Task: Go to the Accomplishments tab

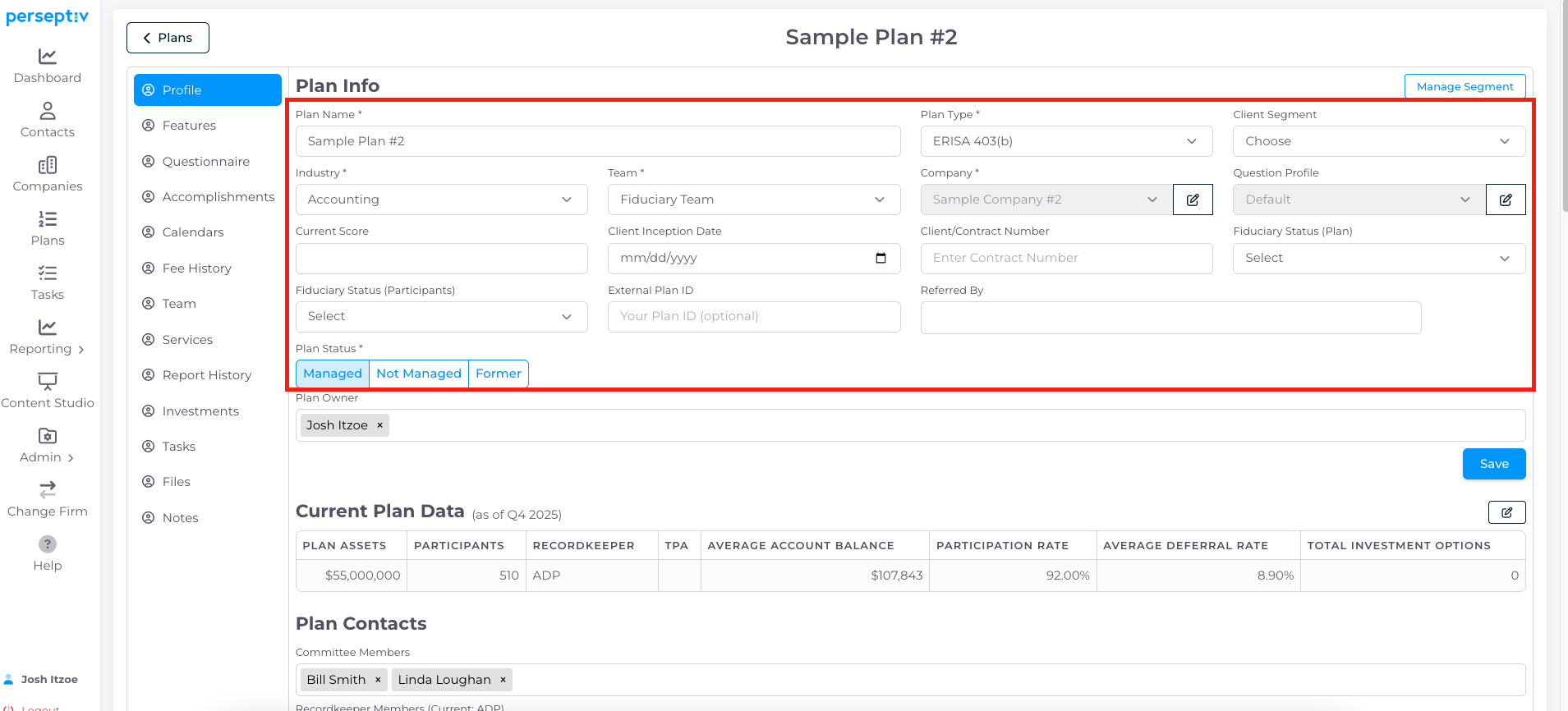Action: coord(208,197)
